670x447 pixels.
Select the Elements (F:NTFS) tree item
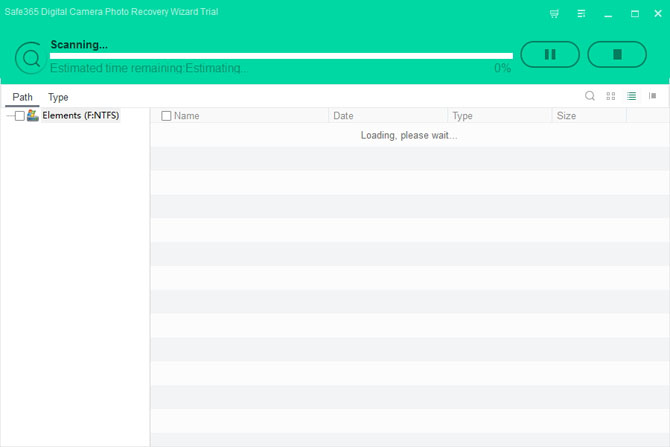point(80,115)
